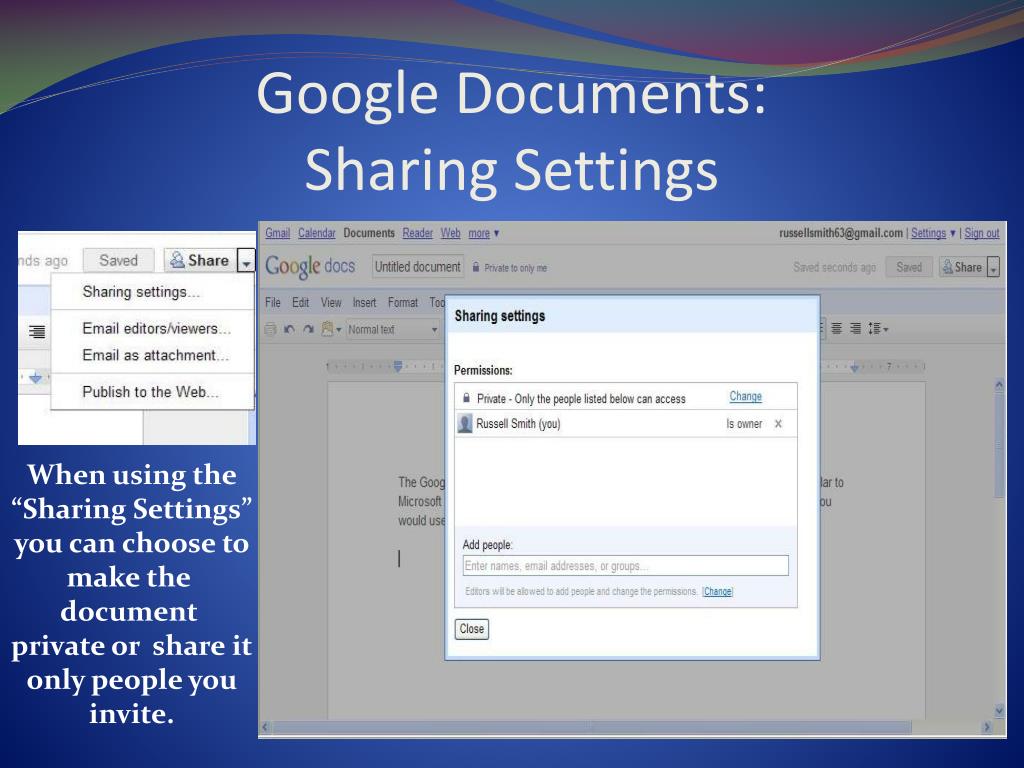Viewport: 1024px width, 768px height.
Task: Click the lock icon in the Permissions row
Action: point(466,398)
